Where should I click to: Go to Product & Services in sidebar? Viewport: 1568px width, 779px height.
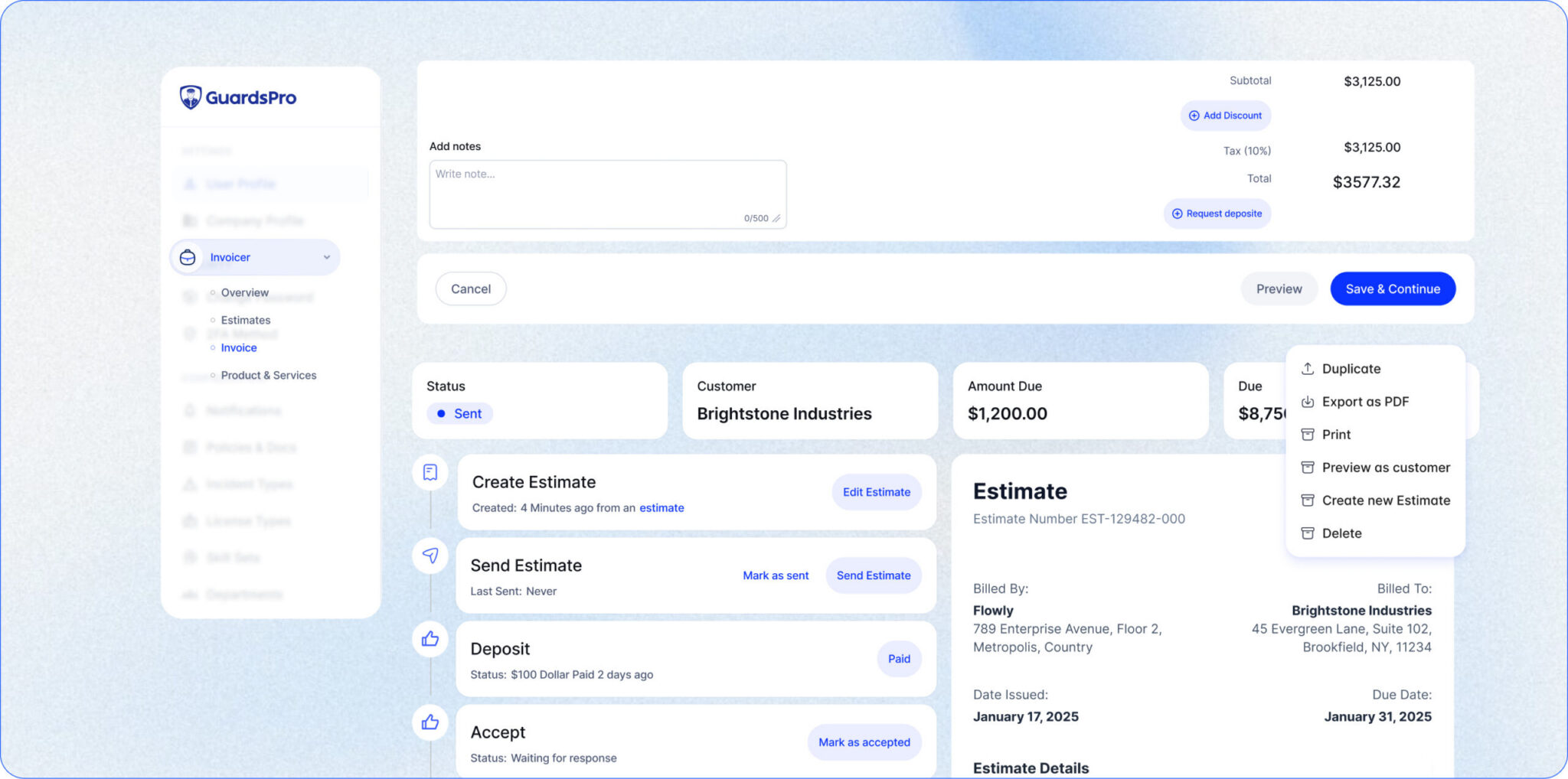pos(268,375)
